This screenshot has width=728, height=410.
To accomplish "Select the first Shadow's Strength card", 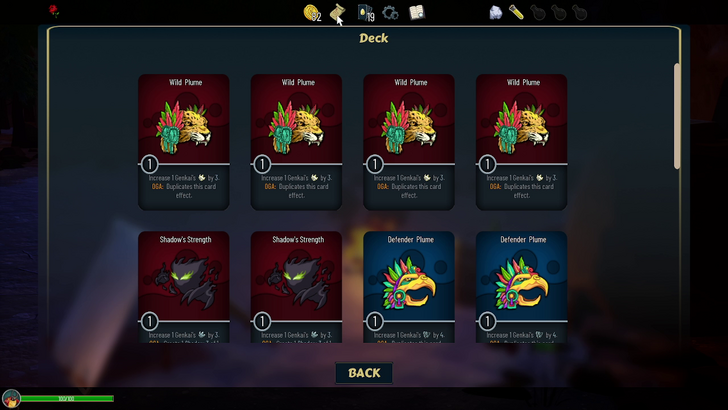I will (184, 287).
